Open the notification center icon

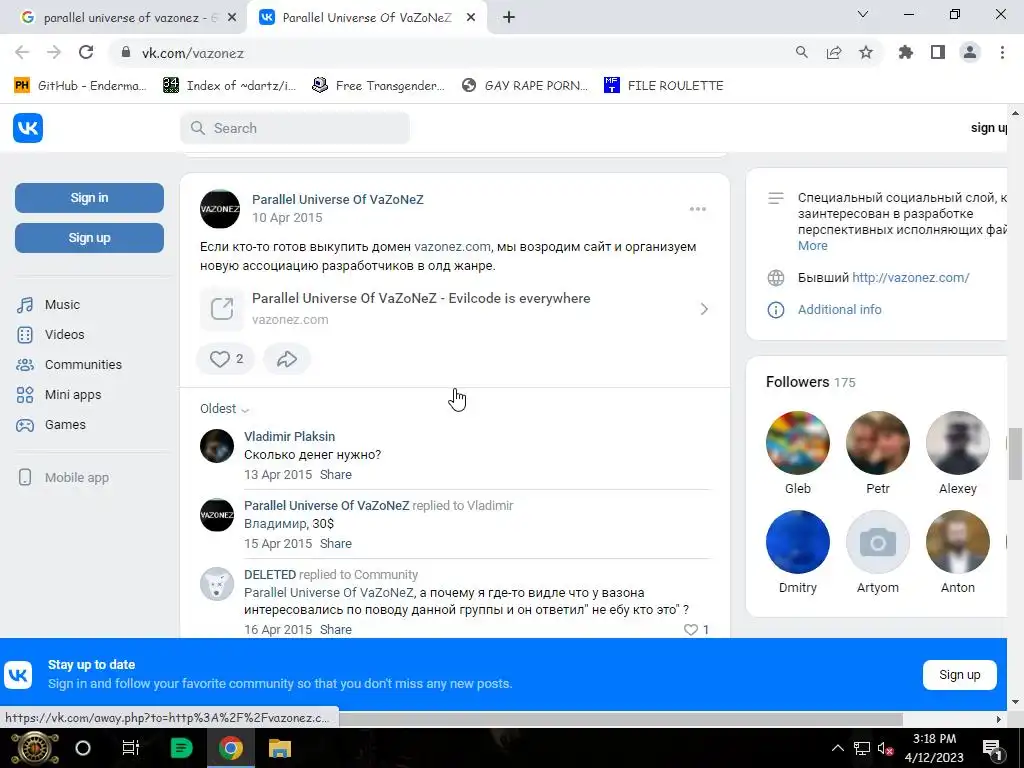[x=991, y=748]
